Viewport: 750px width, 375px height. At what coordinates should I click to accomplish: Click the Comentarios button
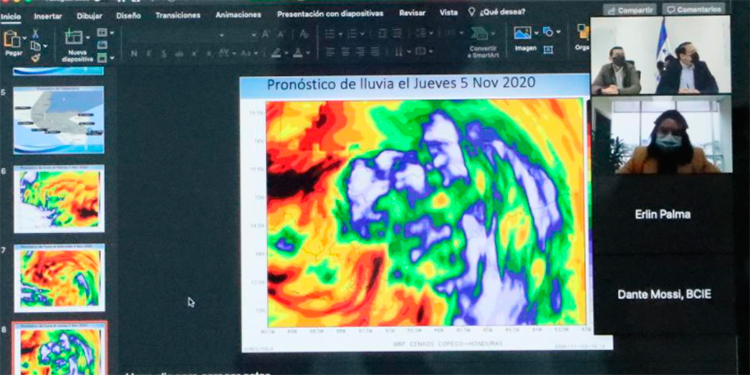694,9
